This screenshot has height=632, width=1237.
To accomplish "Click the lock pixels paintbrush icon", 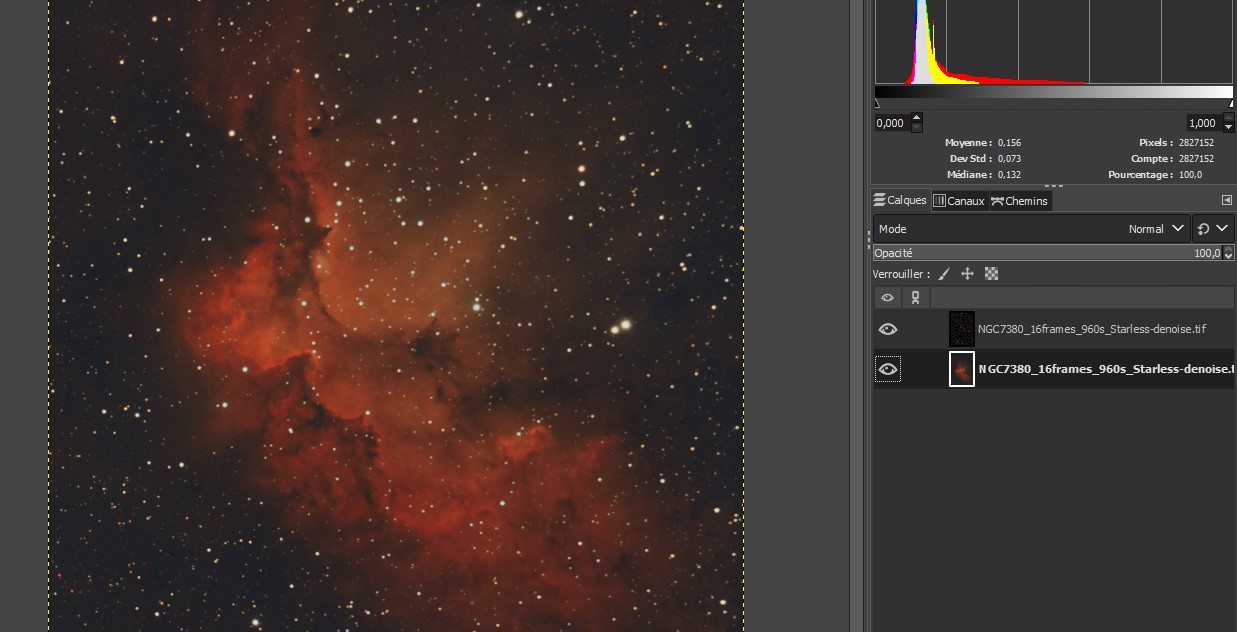I will pyautogui.click(x=944, y=274).
